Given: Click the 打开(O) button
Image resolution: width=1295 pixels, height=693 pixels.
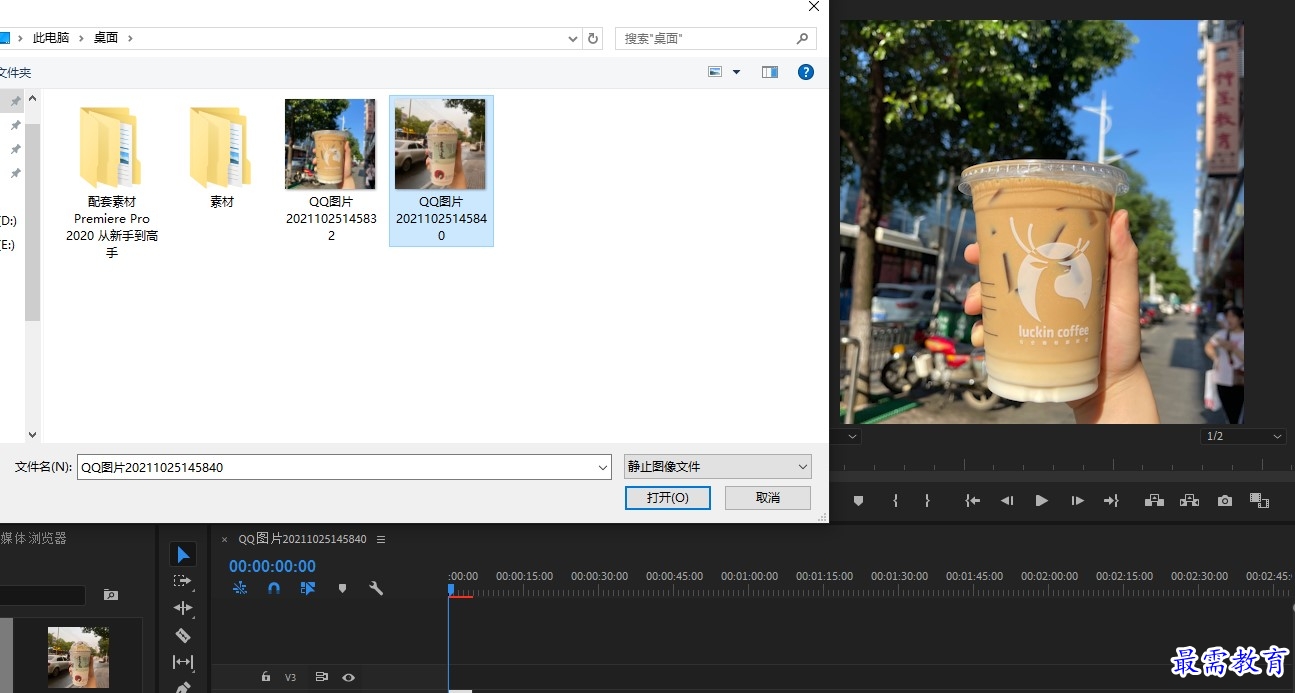Looking at the screenshot, I should click(667, 497).
